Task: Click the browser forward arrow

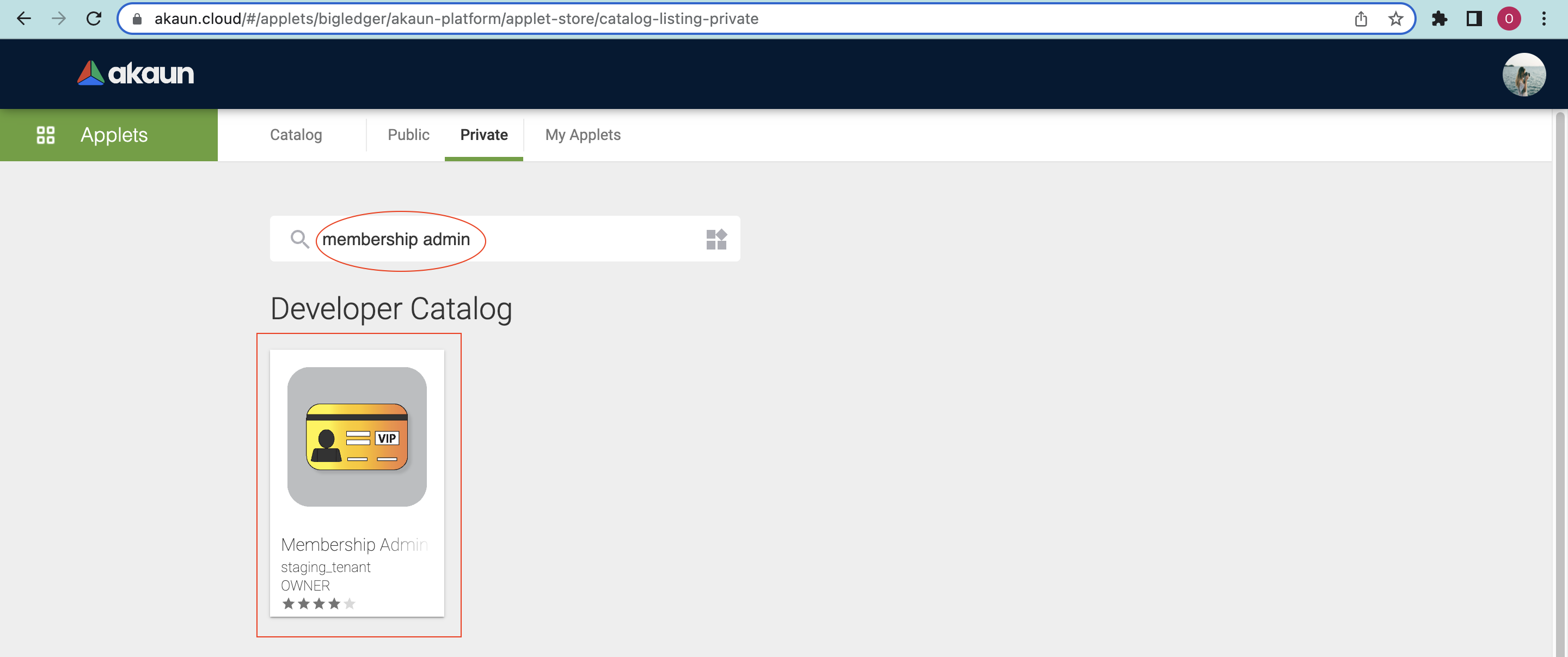Action: tap(58, 19)
